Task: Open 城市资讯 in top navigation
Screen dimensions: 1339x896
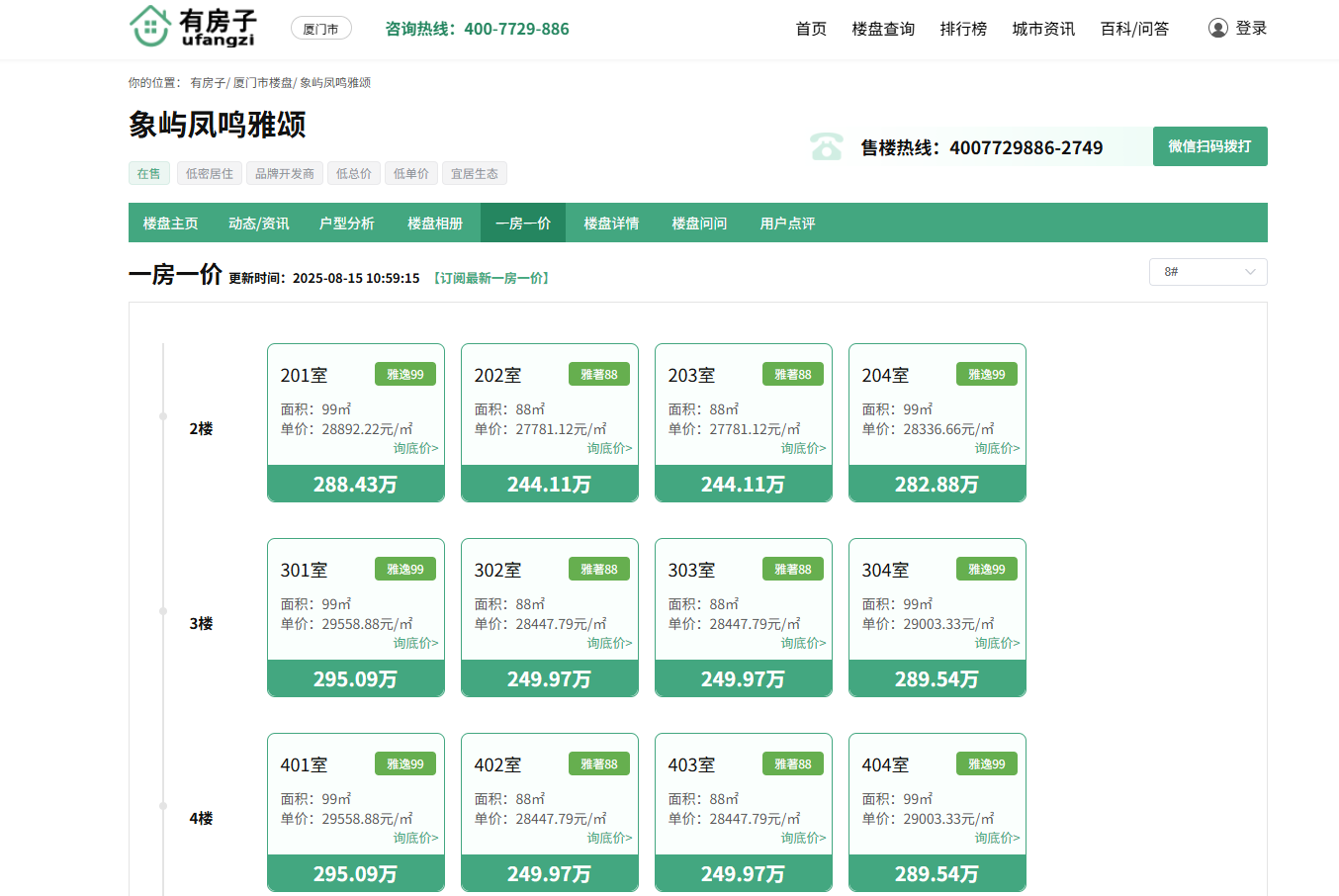Action: click(1043, 29)
